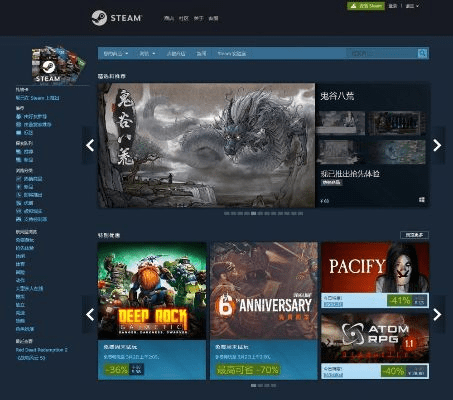The image size is (453, 400).
Task: Click the 鬼谷八荒 title in the featured panel
Action: [337, 96]
